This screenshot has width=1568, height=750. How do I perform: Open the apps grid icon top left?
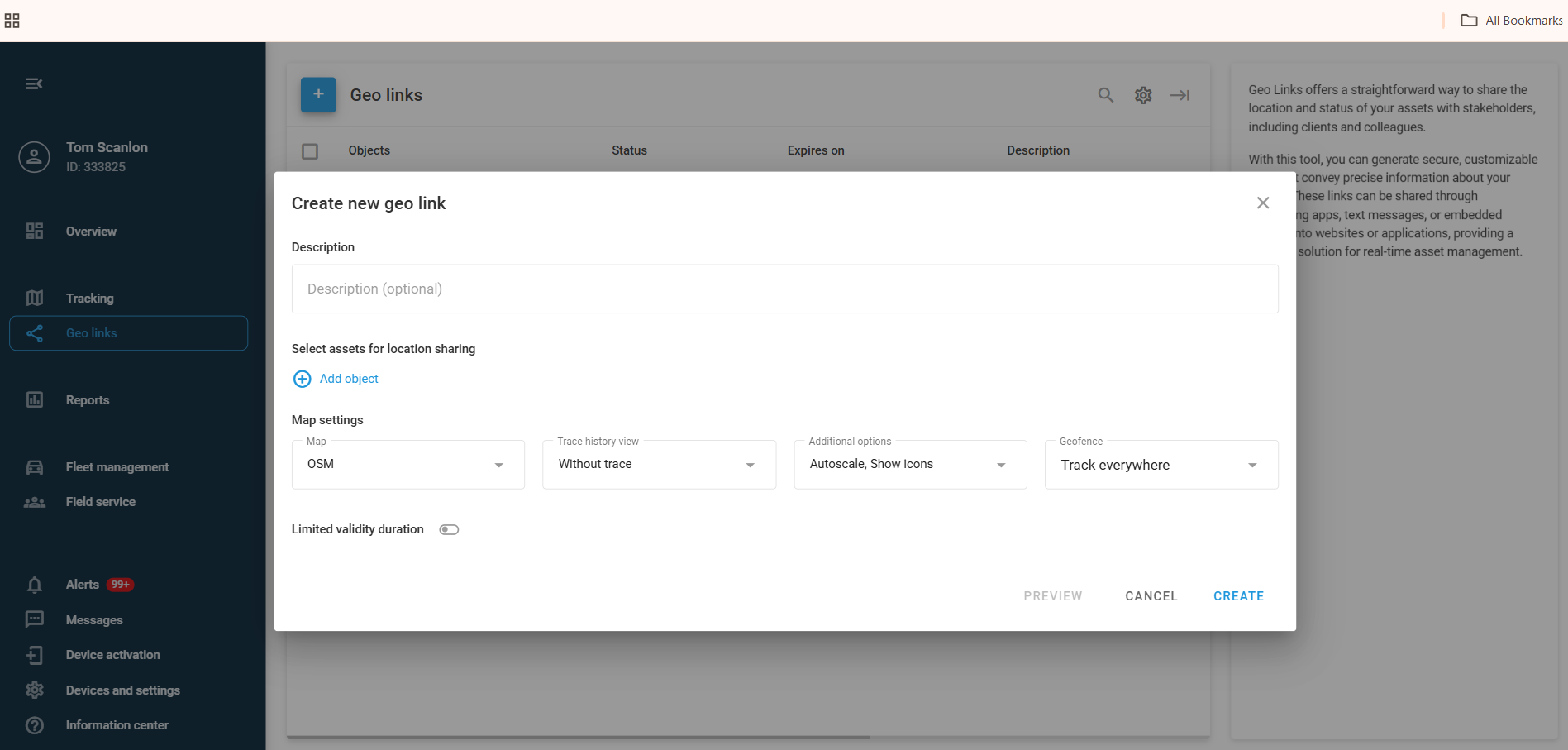pyautogui.click(x=12, y=20)
